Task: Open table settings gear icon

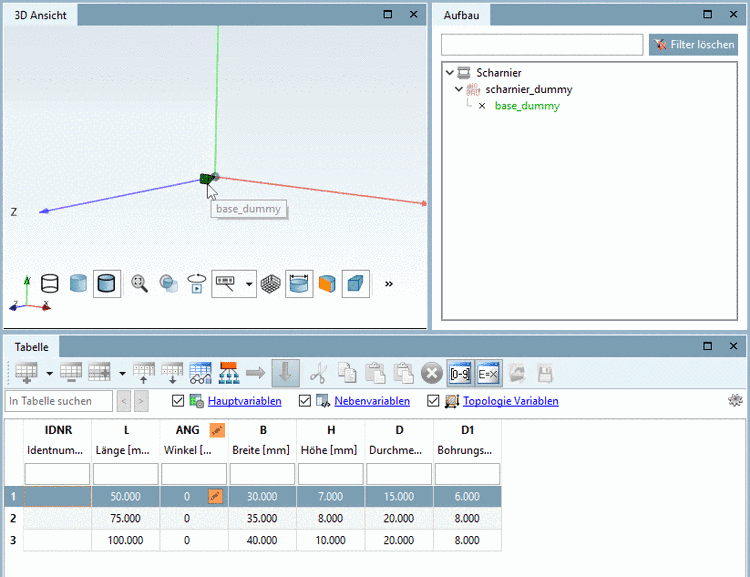Action: pyautogui.click(x=735, y=401)
